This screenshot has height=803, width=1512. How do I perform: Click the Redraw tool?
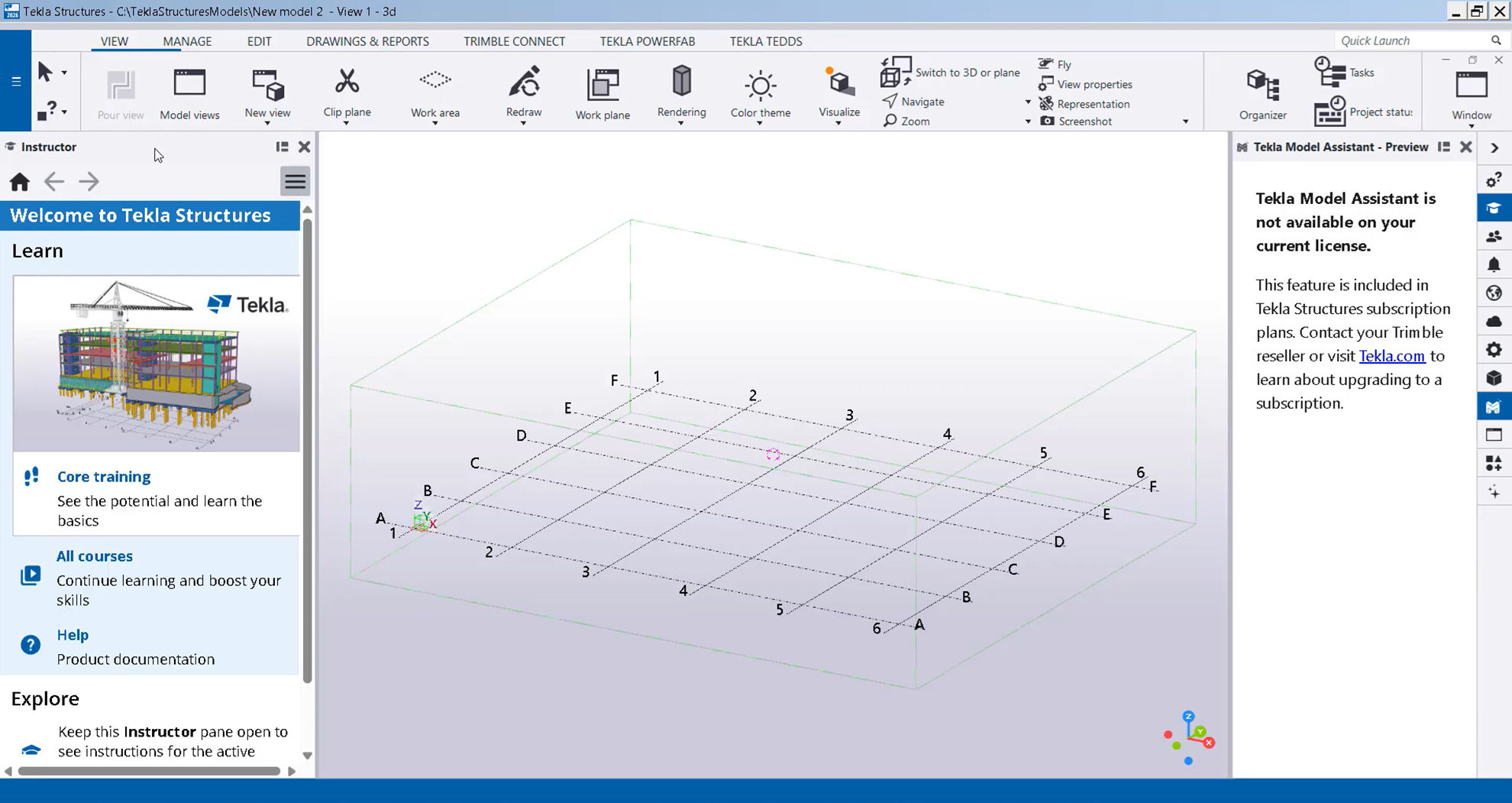524,92
